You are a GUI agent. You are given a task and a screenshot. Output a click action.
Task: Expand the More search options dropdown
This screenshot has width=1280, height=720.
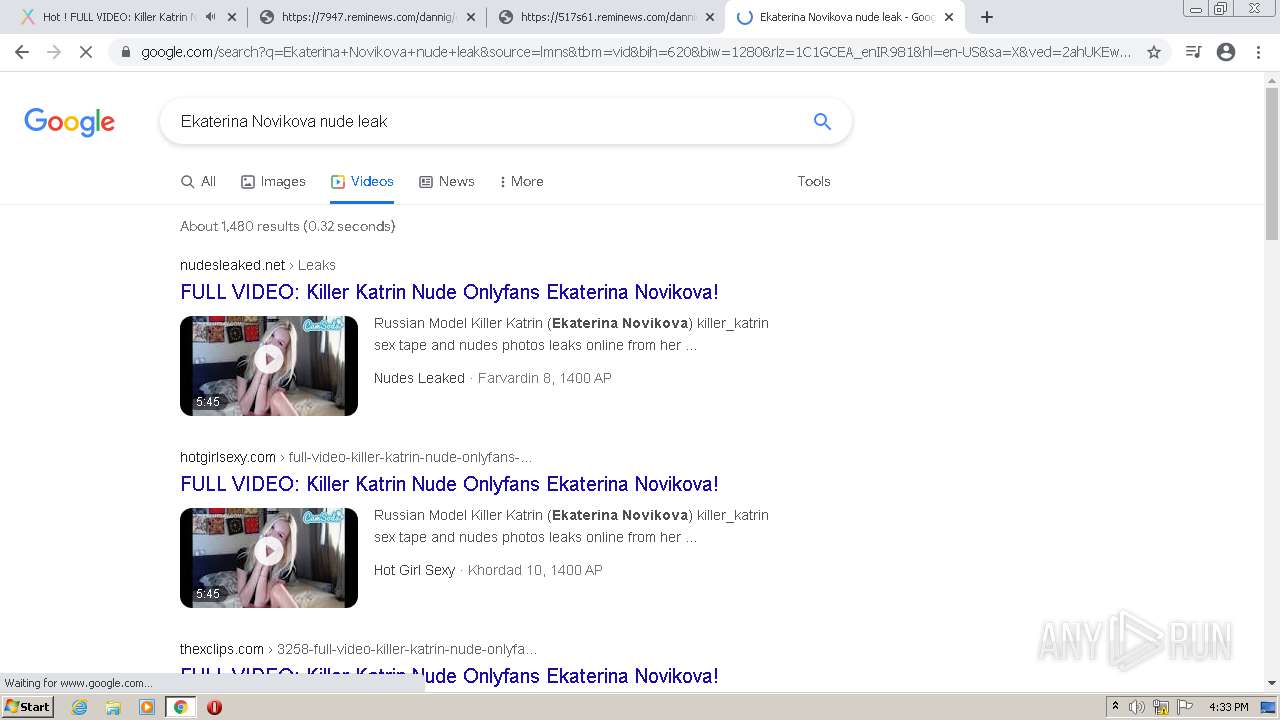click(x=521, y=181)
